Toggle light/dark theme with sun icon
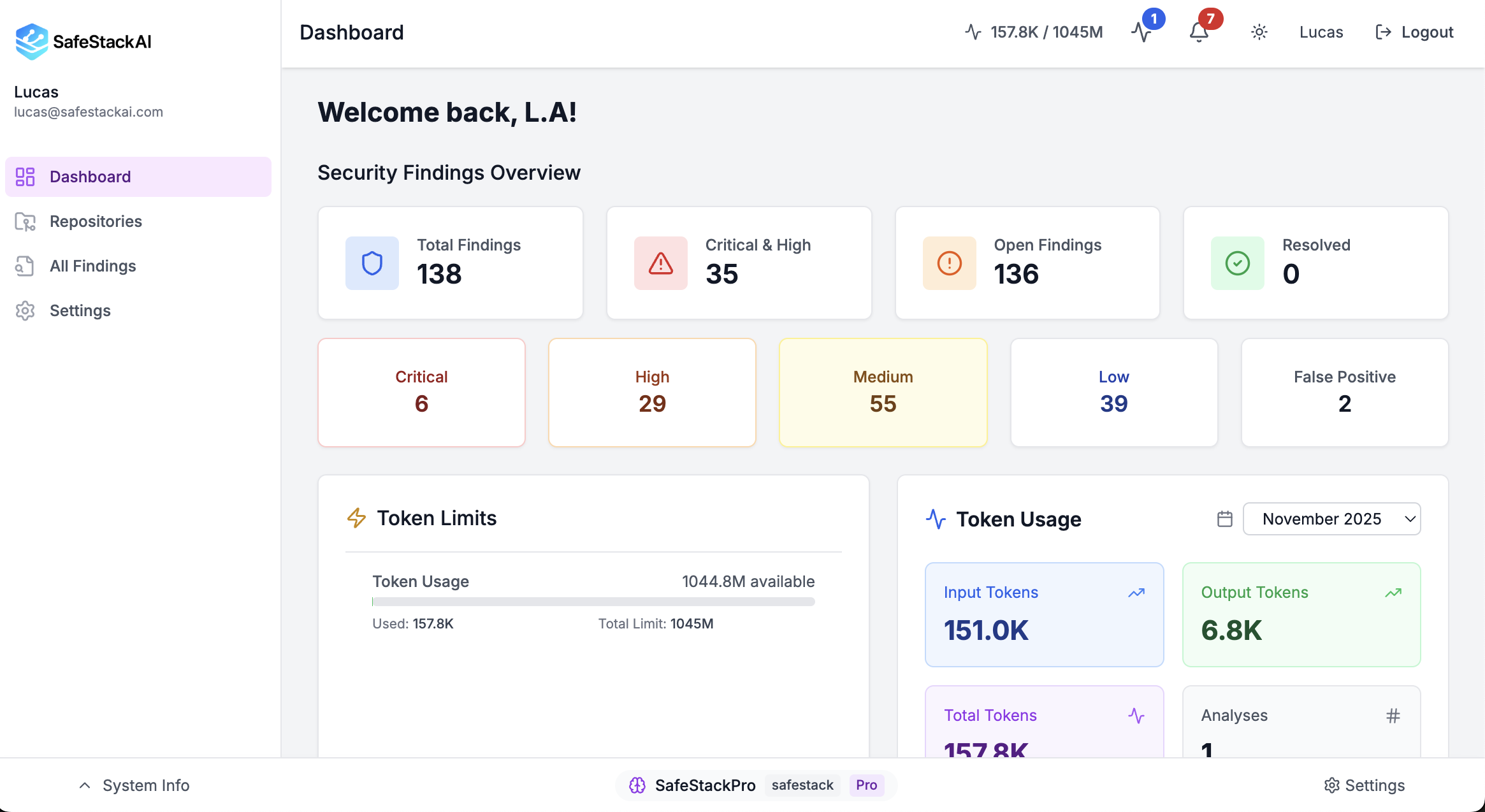 click(x=1259, y=32)
